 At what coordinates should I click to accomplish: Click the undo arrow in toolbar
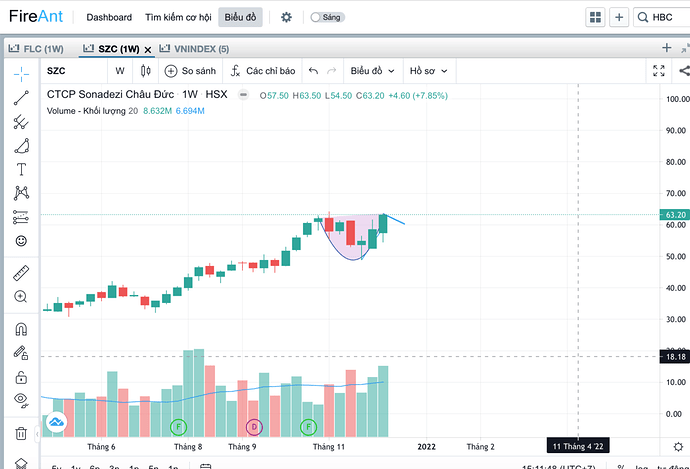coord(313,71)
